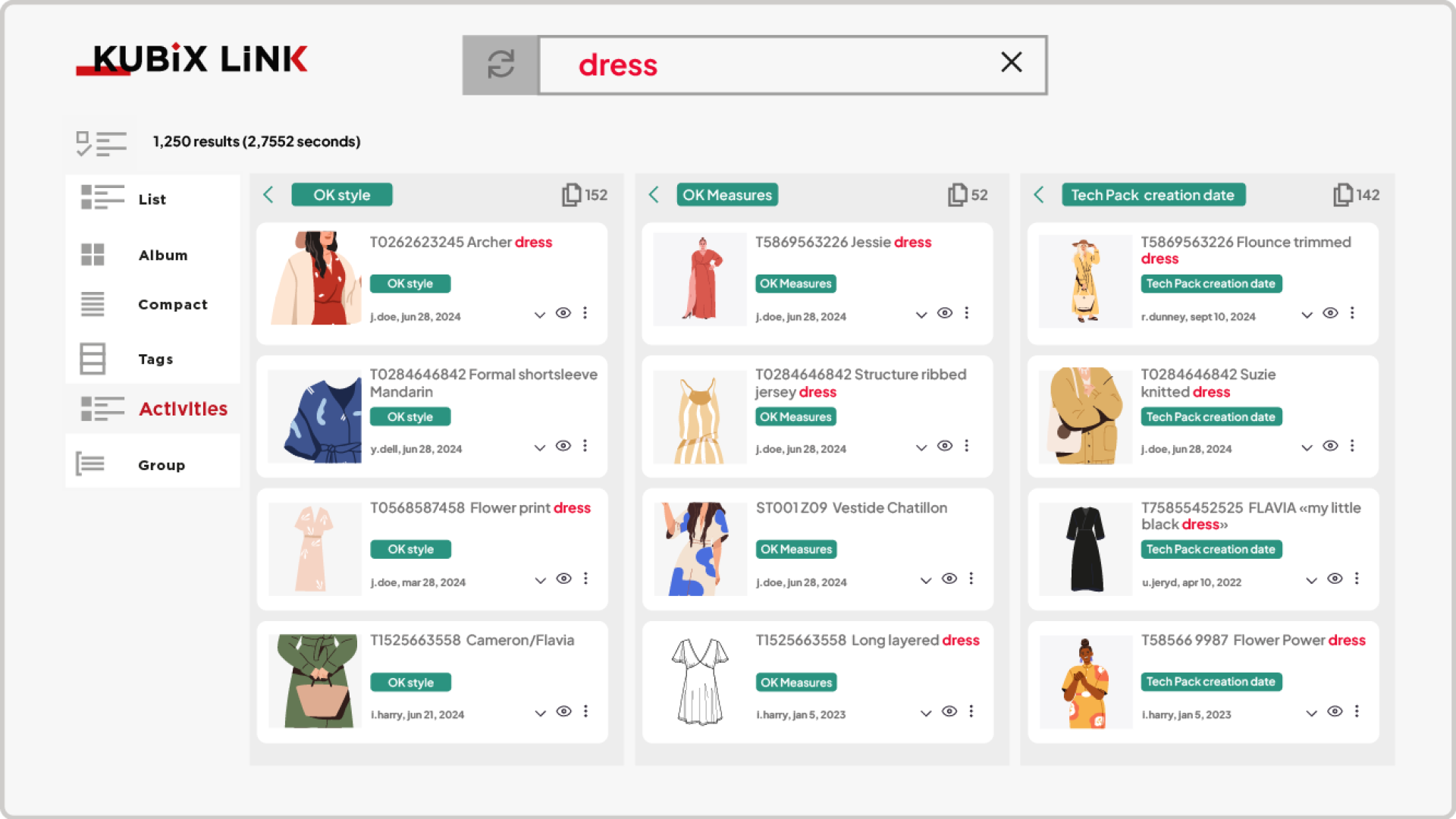This screenshot has width=1456, height=819.
Task: Click the refresh search icon
Action: tap(500, 64)
